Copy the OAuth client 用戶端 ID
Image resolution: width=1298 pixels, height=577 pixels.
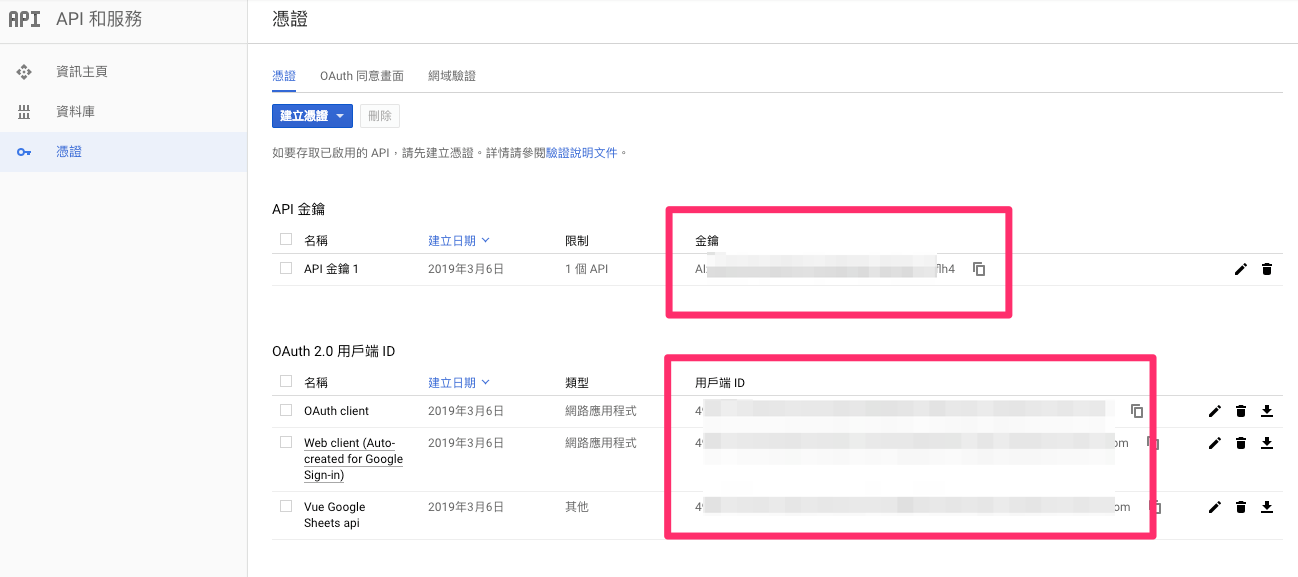[x=1137, y=411]
